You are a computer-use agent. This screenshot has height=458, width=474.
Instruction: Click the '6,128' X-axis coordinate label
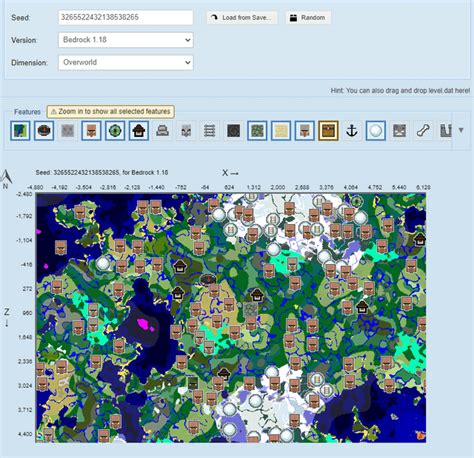[x=423, y=187]
